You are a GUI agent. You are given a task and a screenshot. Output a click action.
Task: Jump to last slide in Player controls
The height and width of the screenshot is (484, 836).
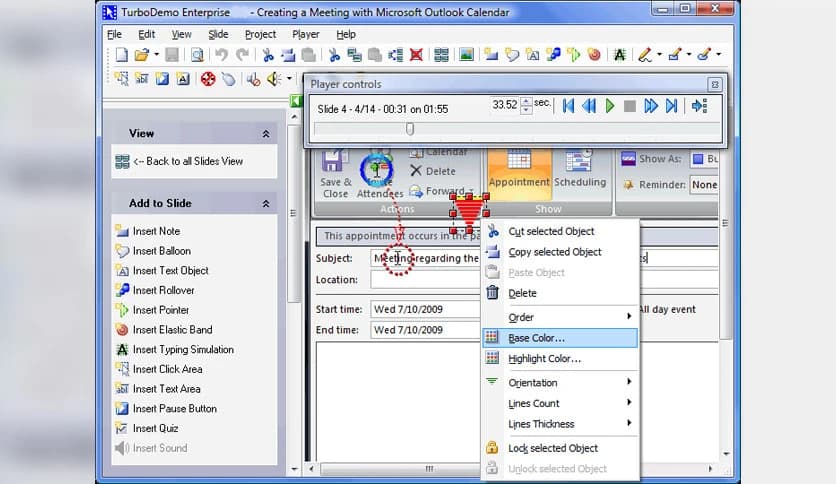coord(671,106)
